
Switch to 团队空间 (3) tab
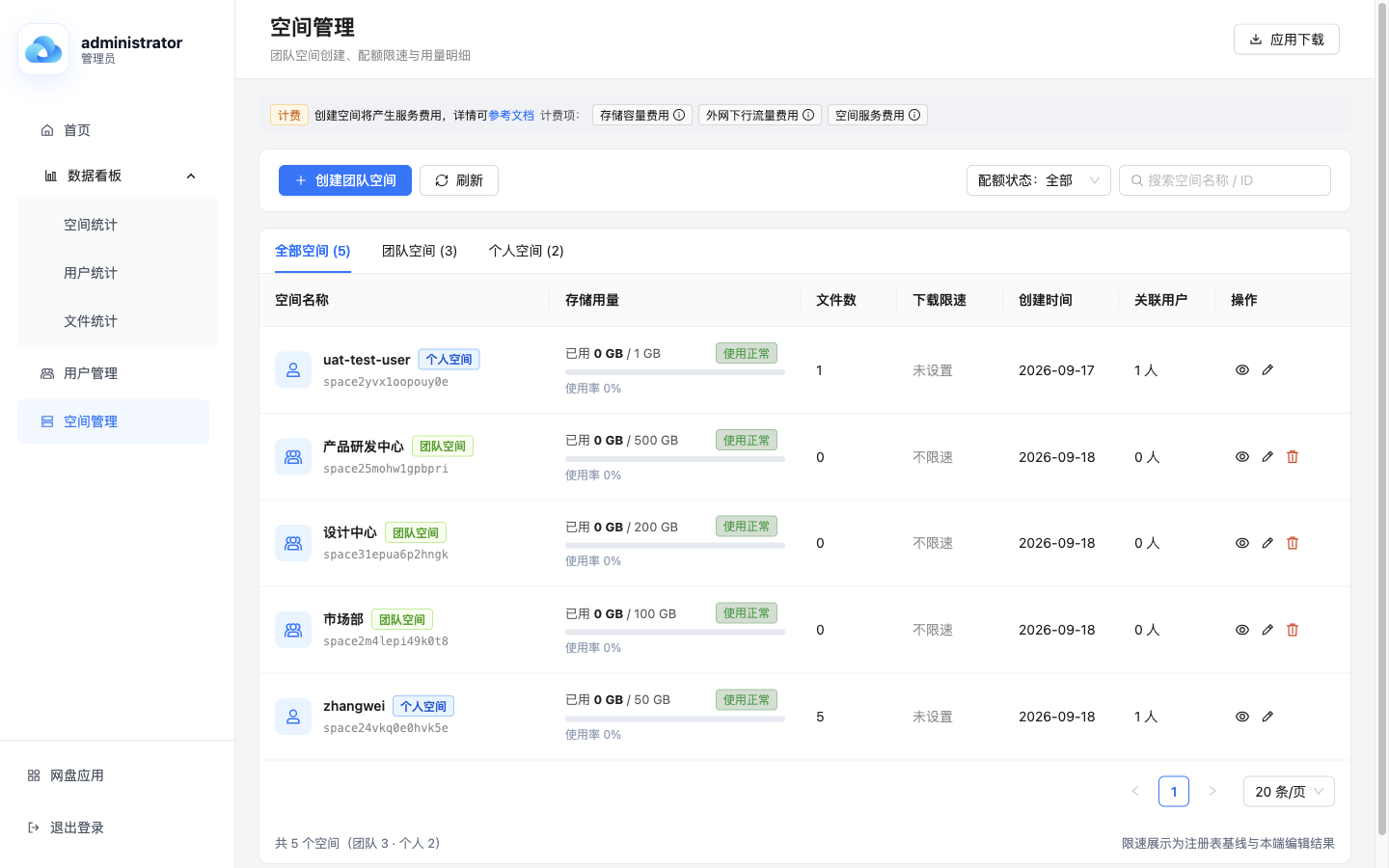pos(420,251)
